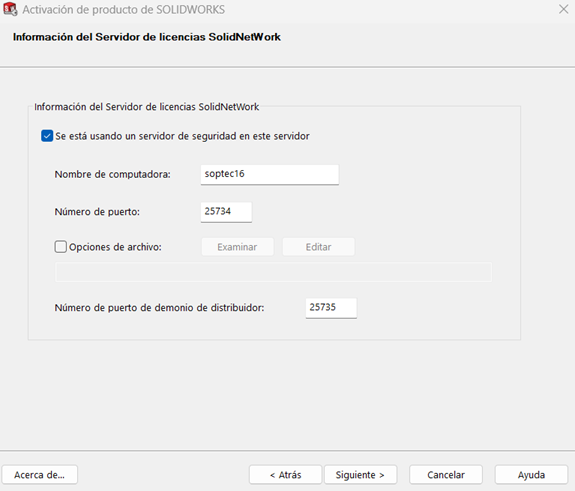Image resolution: width=575 pixels, height=491 pixels.
Task: Open Ayuda for help
Action: click(x=531, y=475)
